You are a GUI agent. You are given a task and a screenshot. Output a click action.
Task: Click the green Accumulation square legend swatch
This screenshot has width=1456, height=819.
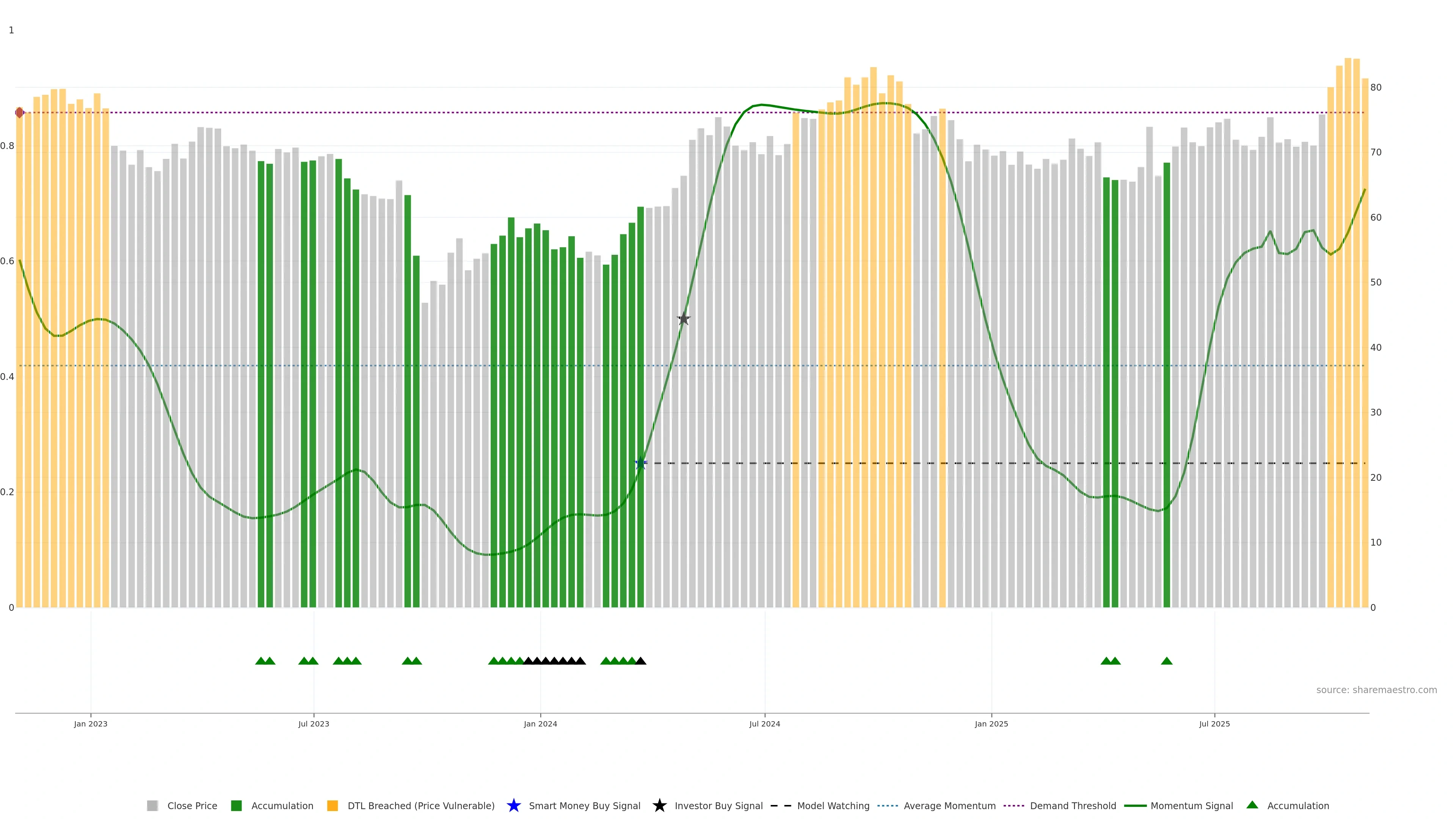click(x=236, y=805)
